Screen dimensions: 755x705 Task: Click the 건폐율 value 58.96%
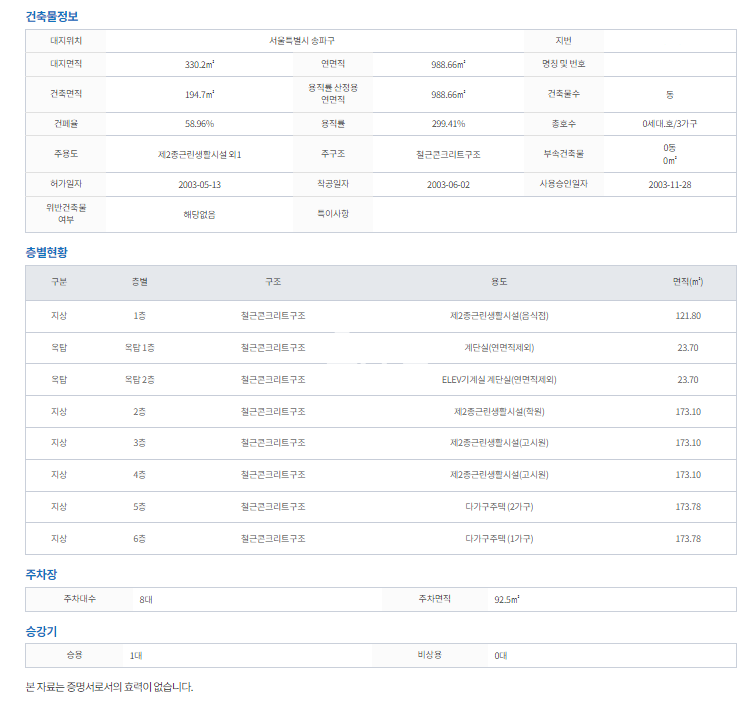(199, 123)
